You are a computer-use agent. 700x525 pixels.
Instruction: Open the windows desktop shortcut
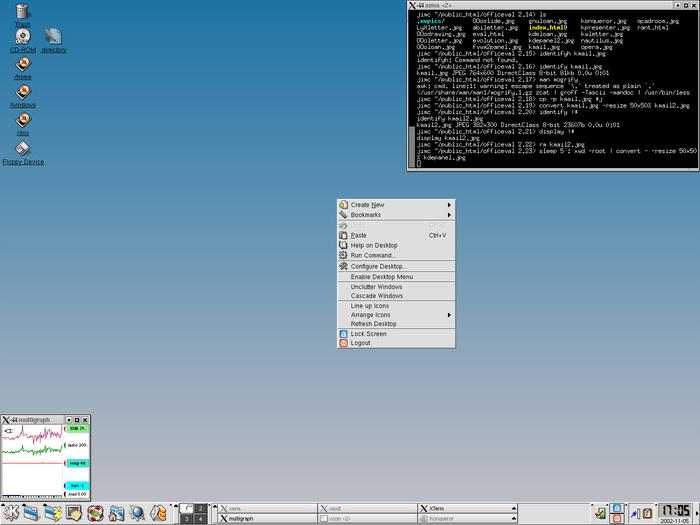pyautogui.click(x=22, y=94)
